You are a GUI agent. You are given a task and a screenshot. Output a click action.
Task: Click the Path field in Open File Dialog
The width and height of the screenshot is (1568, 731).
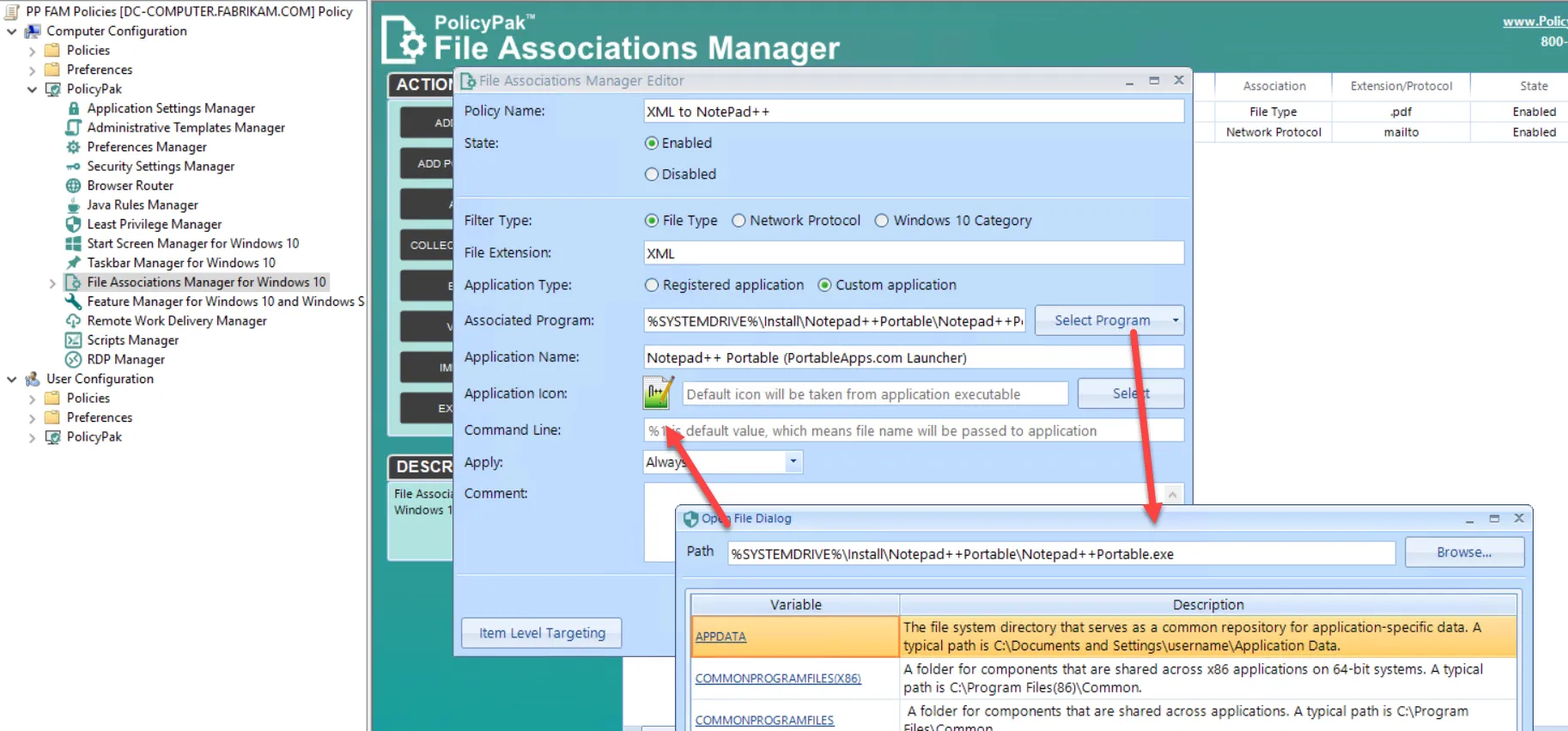coord(1061,554)
